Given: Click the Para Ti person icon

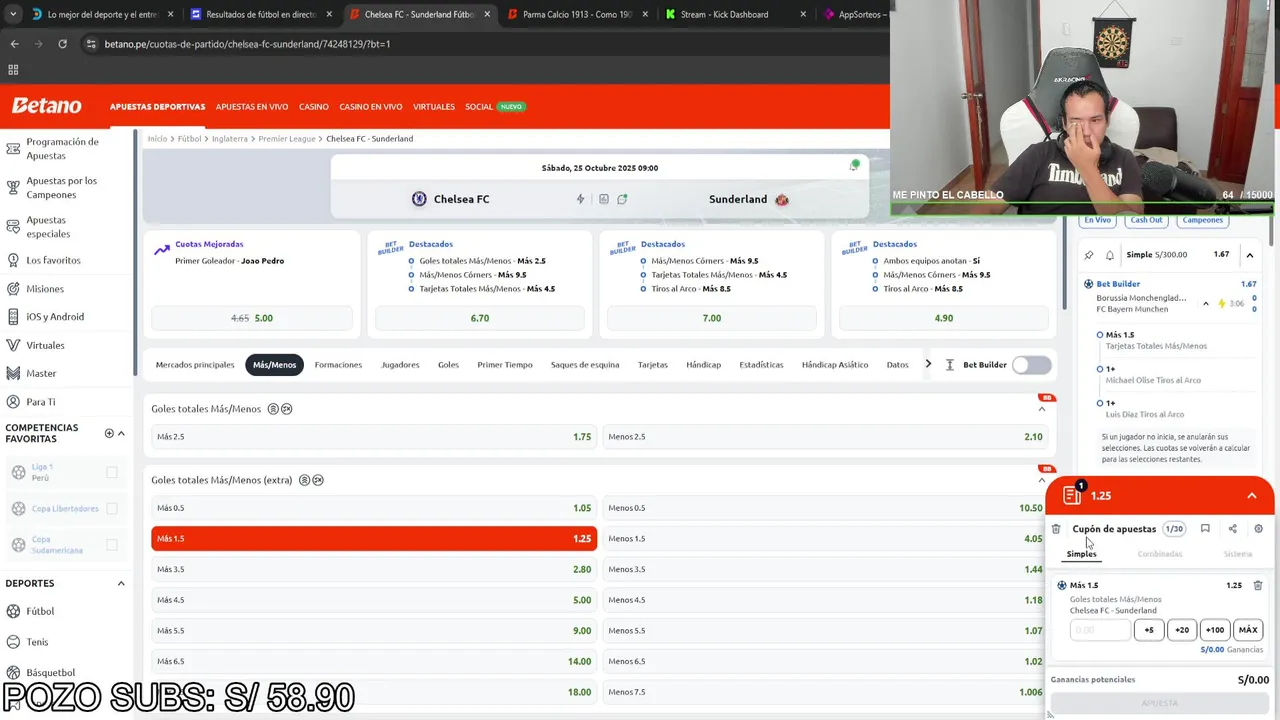Looking at the screenshot, I should pyautogui.click(x=13, y=402).
